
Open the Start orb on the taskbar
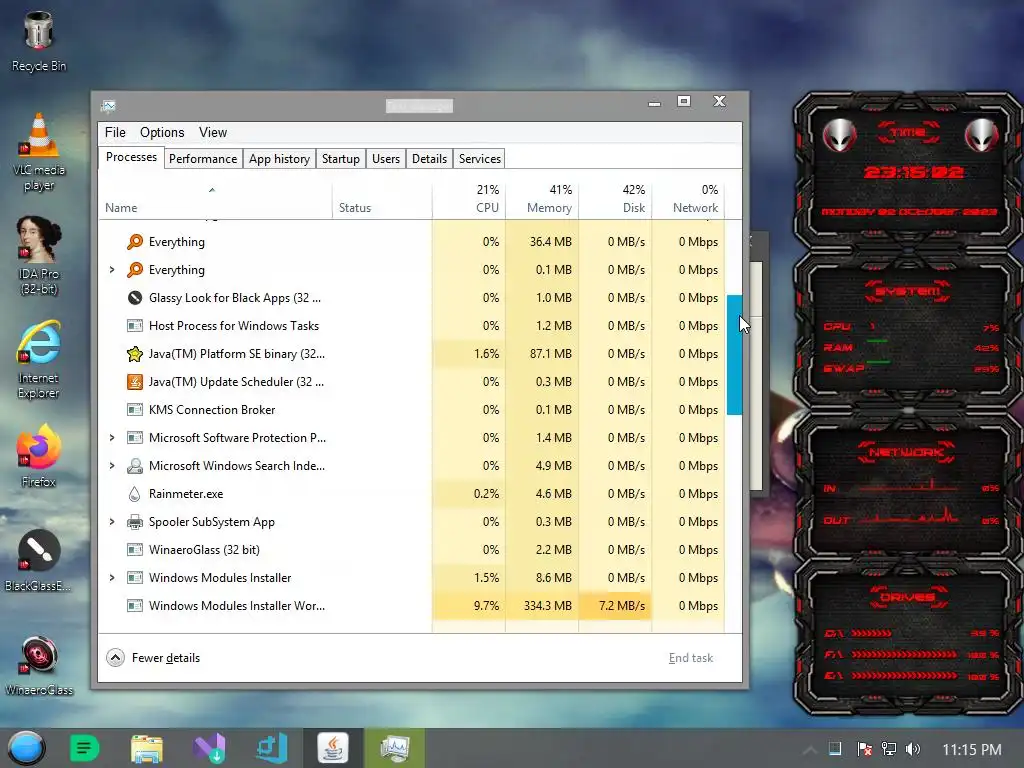tap(26, 748)
